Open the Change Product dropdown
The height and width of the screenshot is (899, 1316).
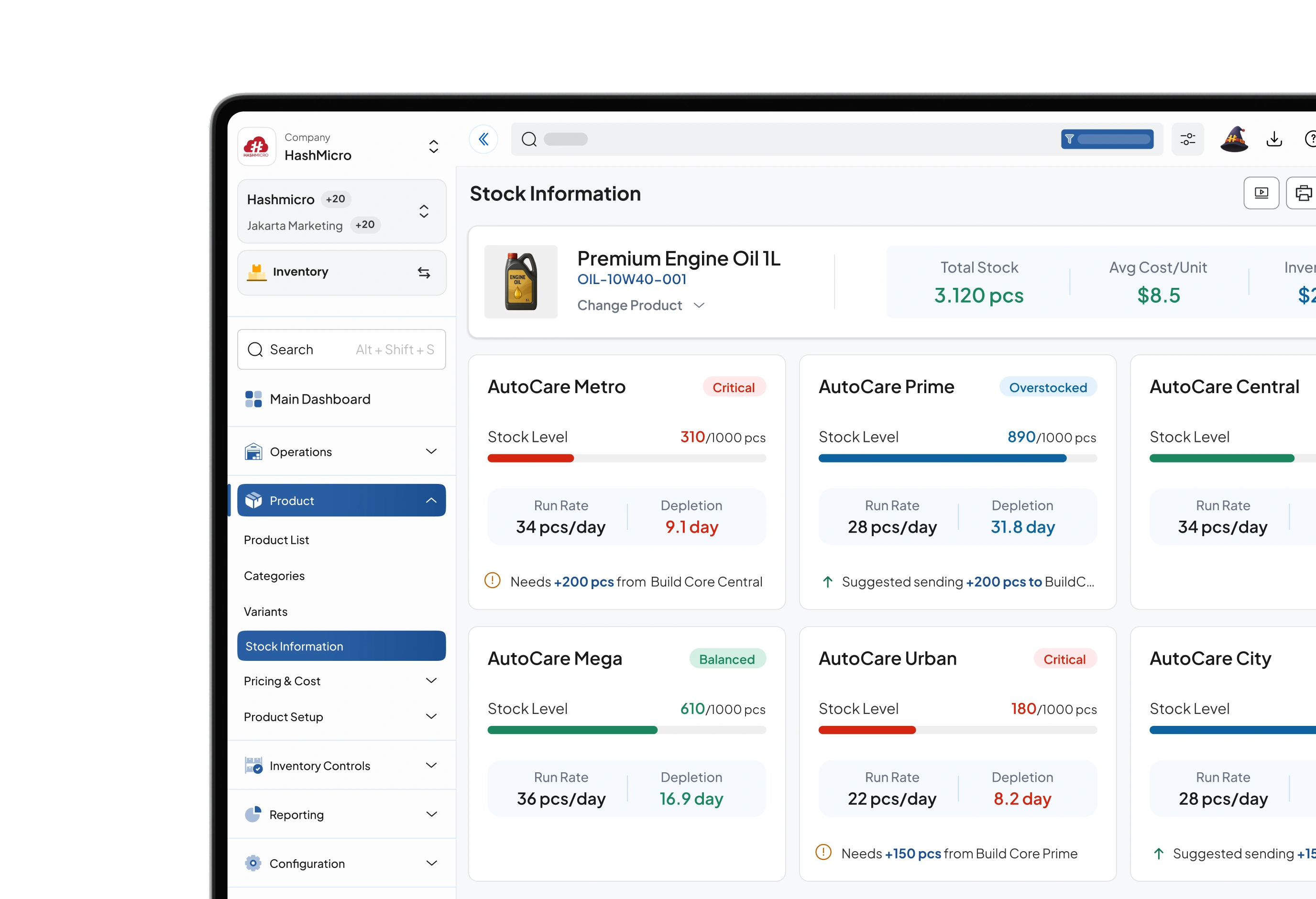click(x=640, y=306)
